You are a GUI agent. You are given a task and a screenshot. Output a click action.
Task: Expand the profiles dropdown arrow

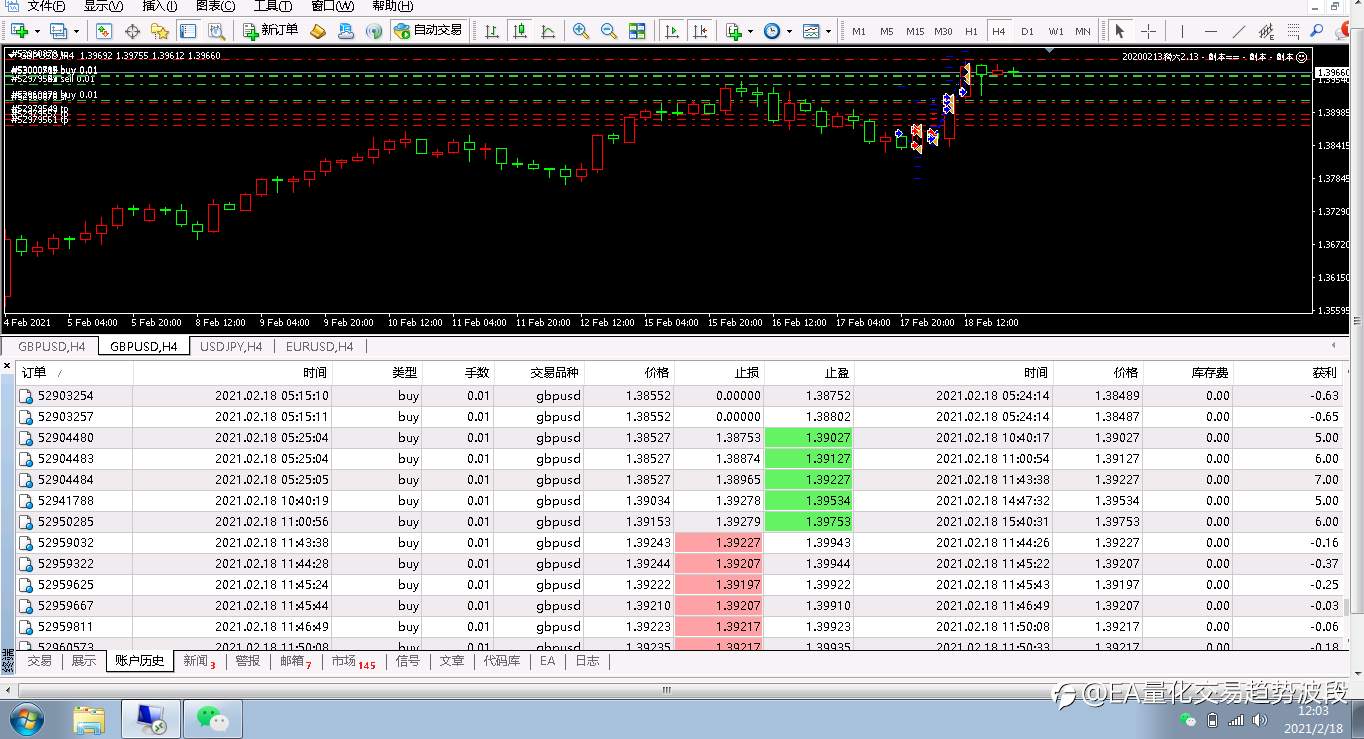click(x=75, y=31)
